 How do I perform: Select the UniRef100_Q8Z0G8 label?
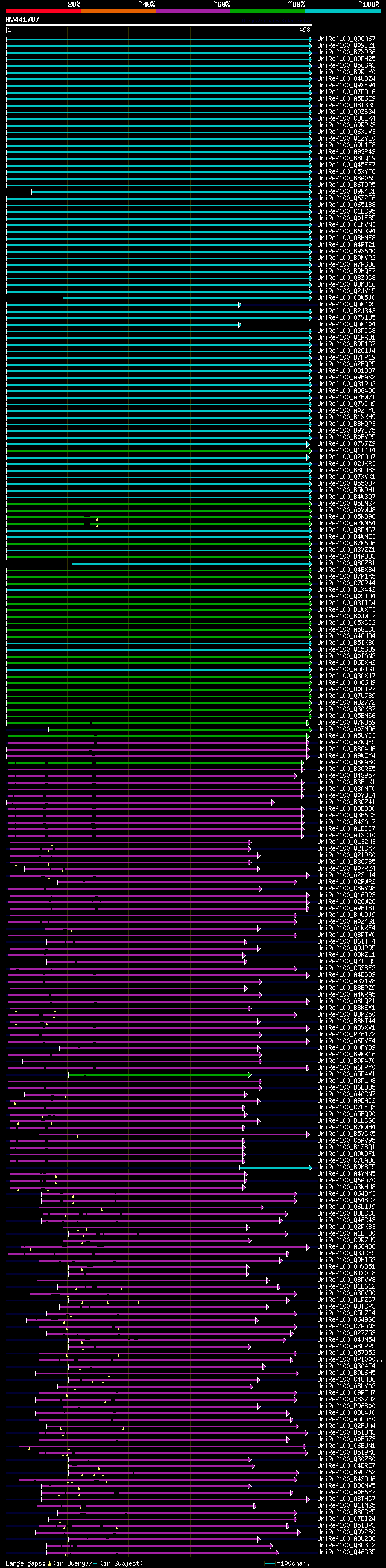coord(346,278)
